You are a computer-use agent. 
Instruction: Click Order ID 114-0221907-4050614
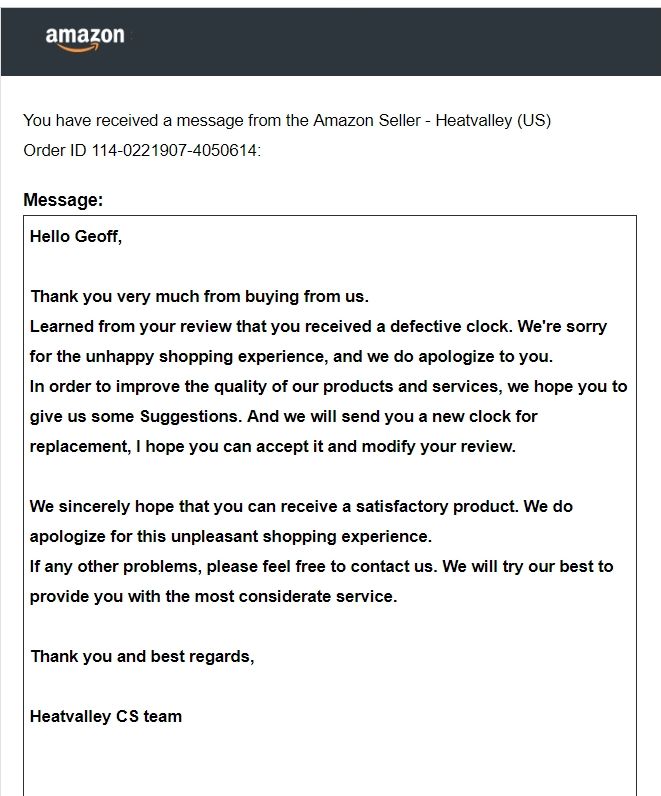tap(142, 150)
